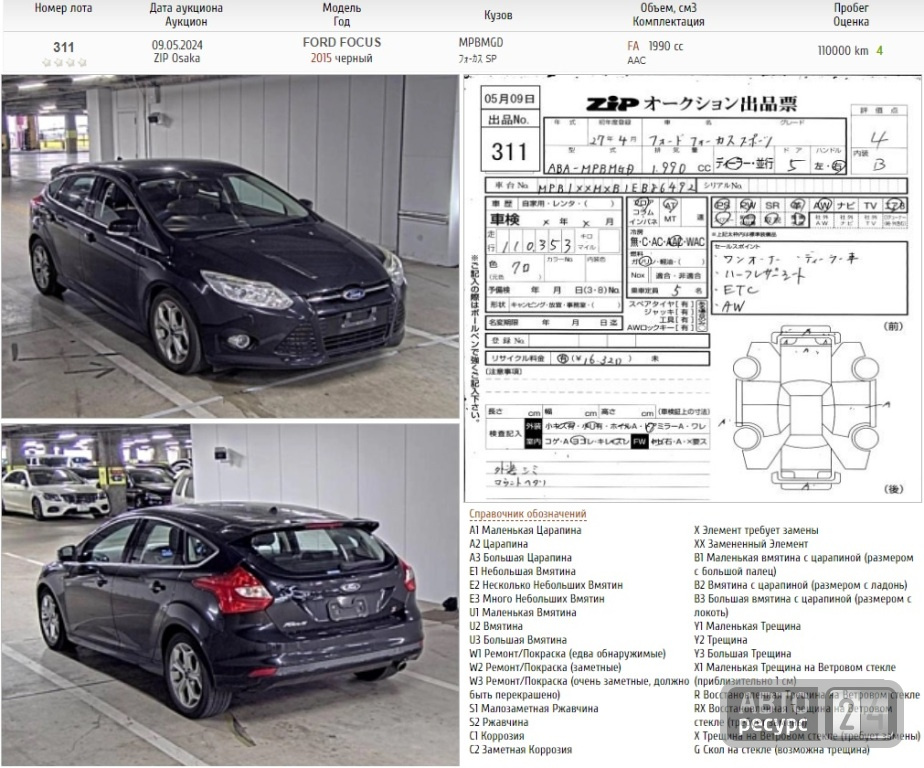
Task: Click the mileage 110000 km
Action: (x=843, y=51)
